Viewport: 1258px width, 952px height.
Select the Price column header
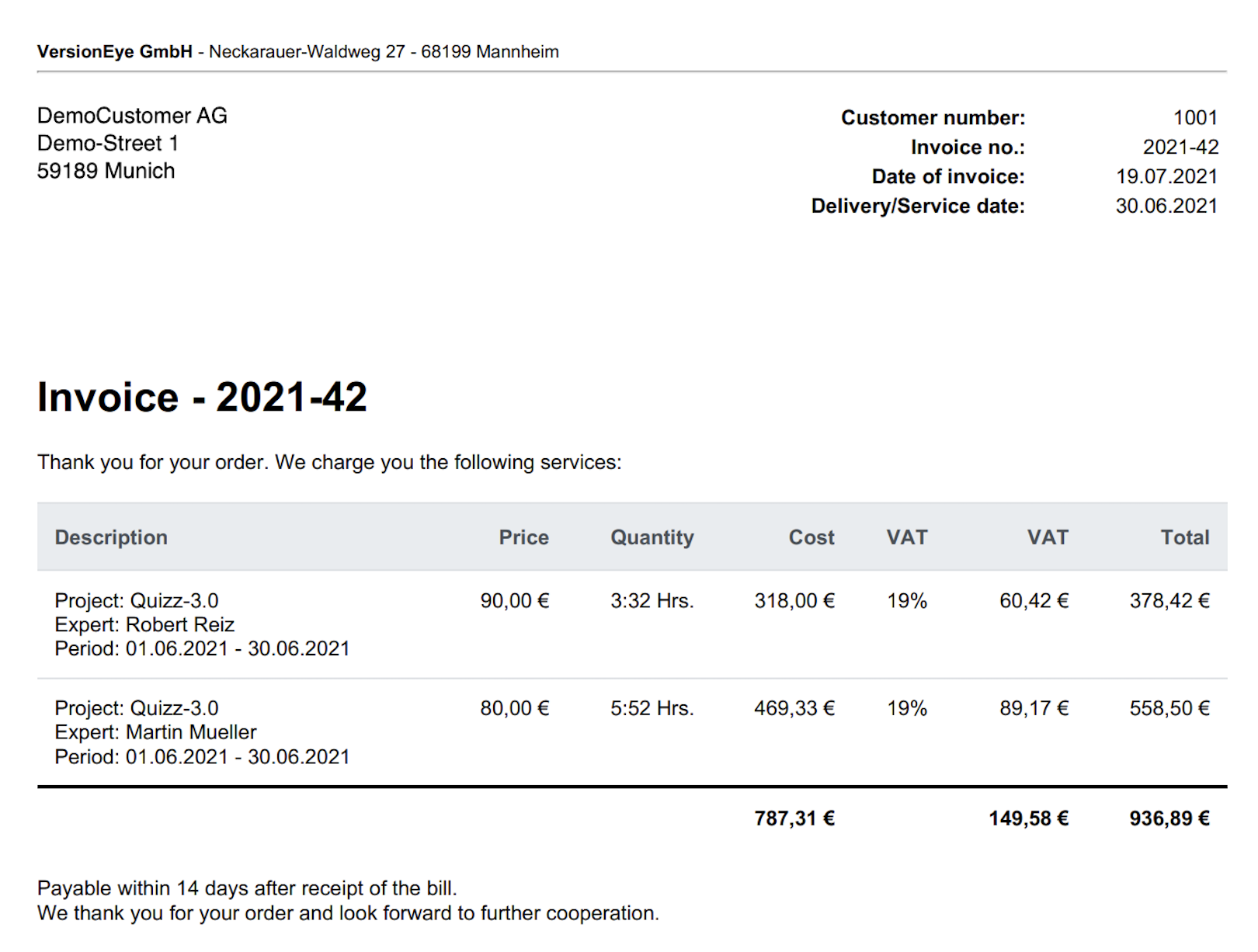(x=524, y=537)
